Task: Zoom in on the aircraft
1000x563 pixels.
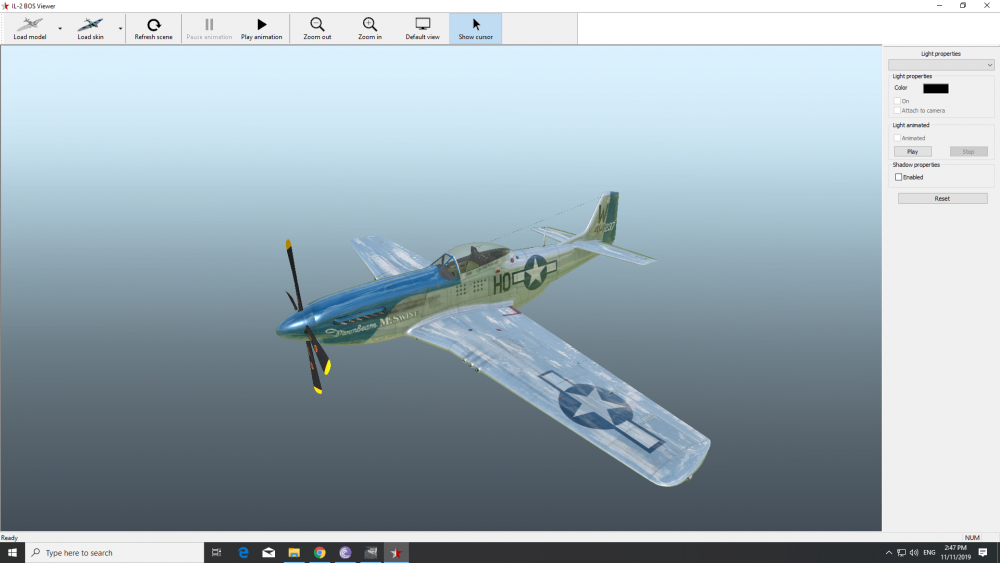Action: click(x=370, y=28)
